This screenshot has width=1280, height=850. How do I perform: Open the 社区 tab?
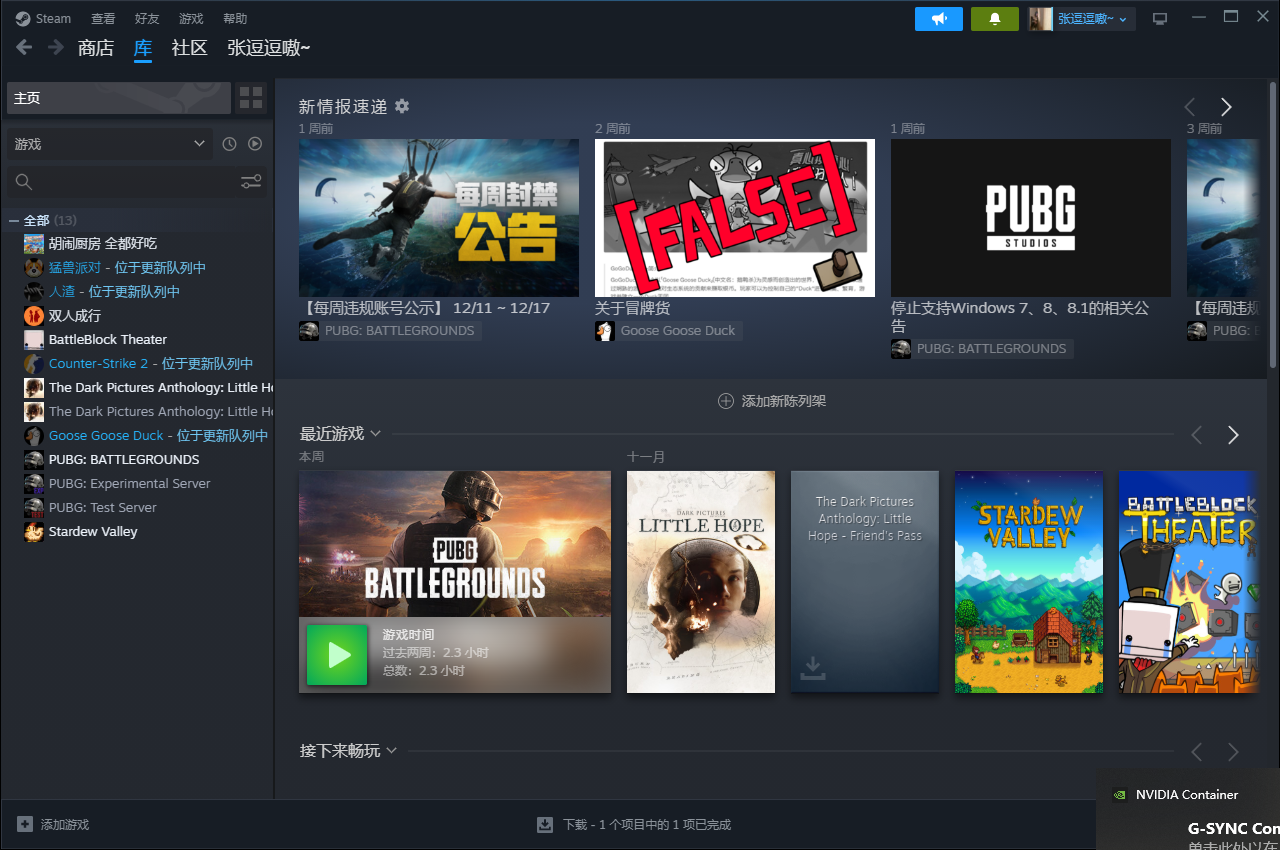coord(189,48)
